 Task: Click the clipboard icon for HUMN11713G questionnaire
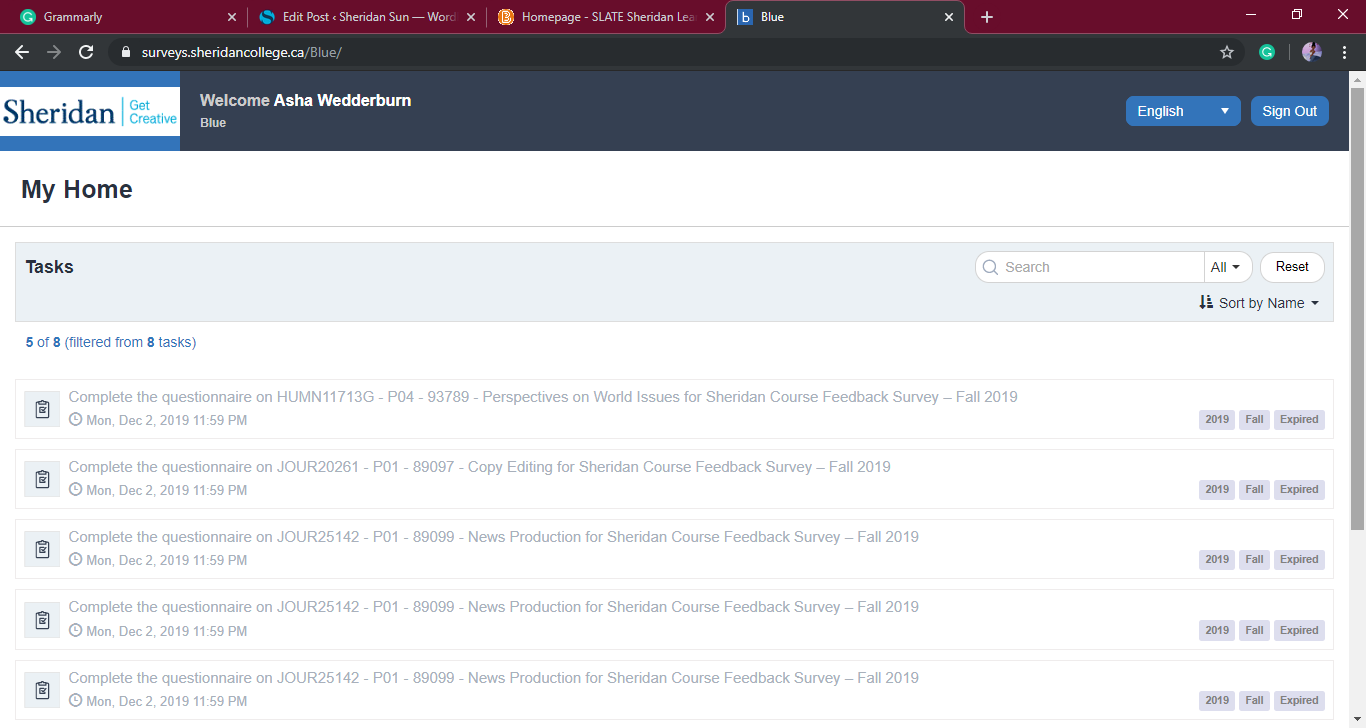click(x=42, y=409)
